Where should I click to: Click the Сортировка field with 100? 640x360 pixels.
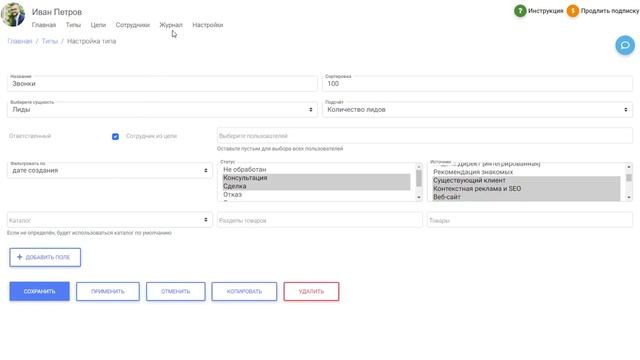pos(477,83)
